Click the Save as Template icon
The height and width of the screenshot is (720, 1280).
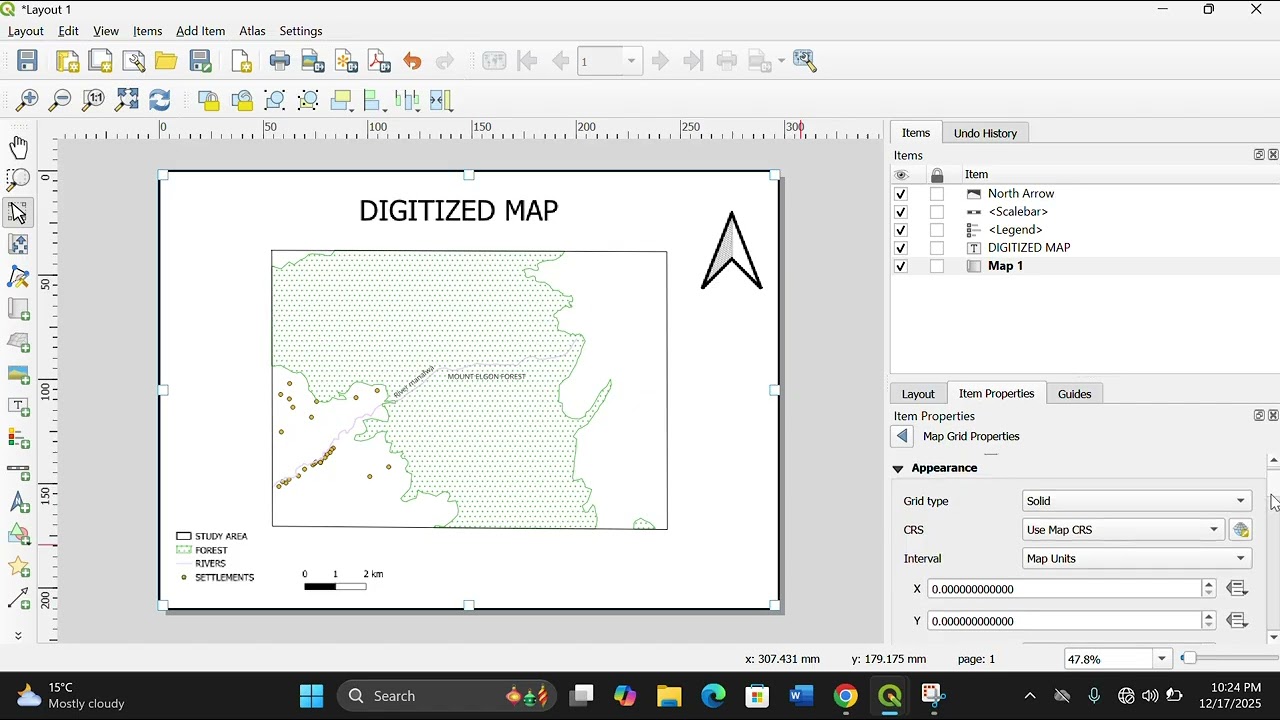[x=200, y=61]
